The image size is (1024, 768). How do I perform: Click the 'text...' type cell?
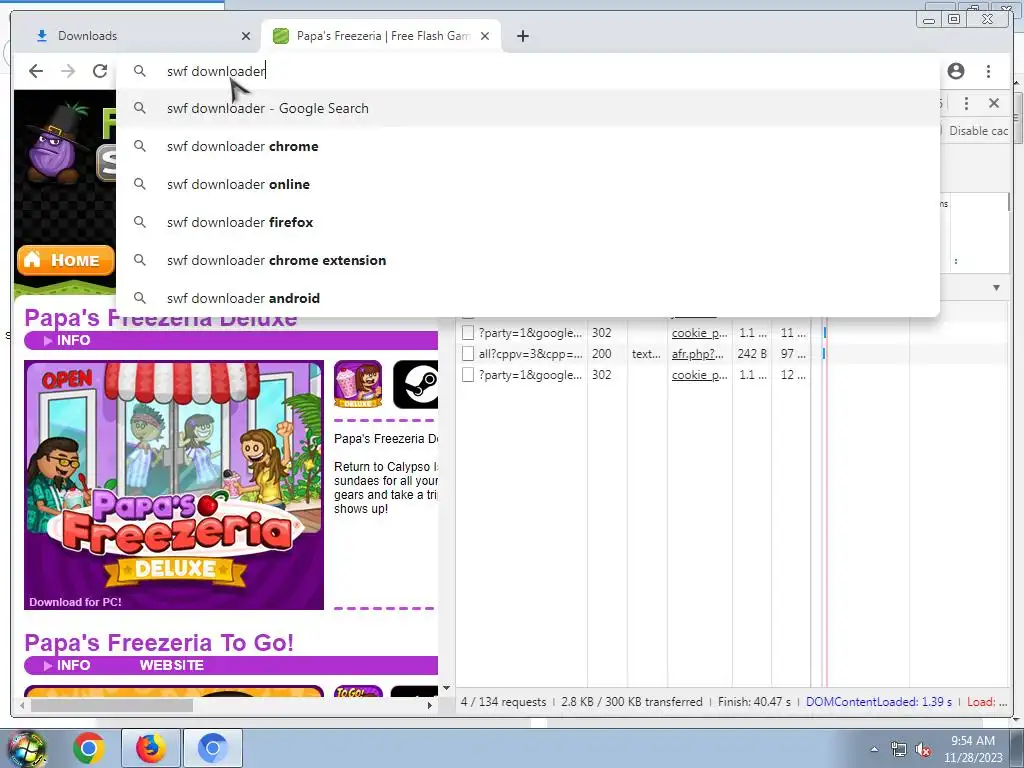(x=646, y=353)
